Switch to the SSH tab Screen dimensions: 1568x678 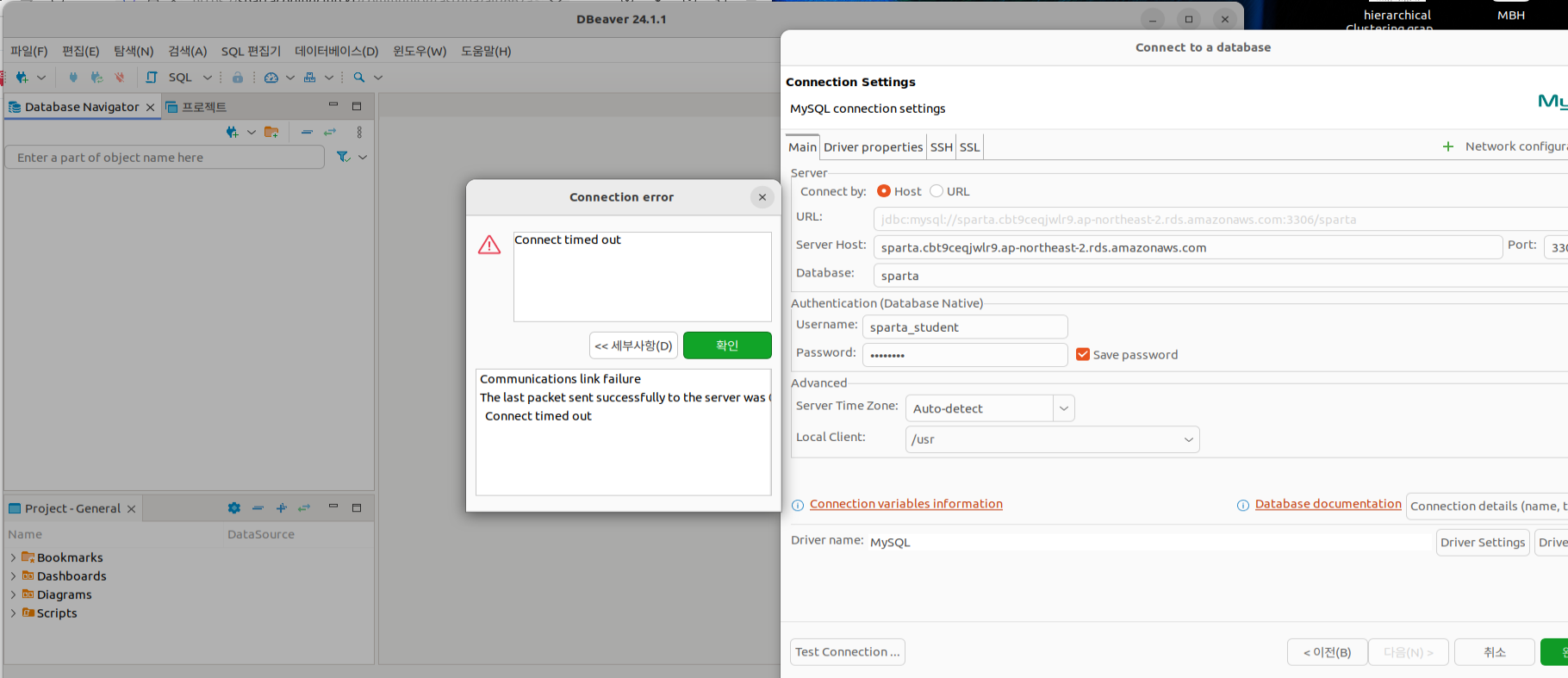coord(942,147)
